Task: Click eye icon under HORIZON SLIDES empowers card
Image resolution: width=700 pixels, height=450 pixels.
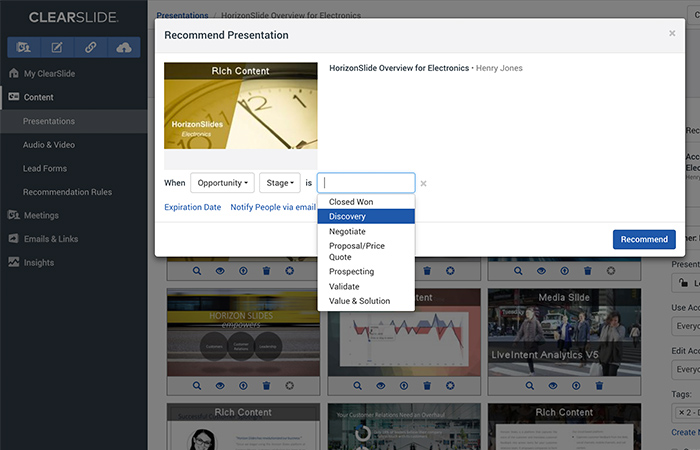Action: pyautogui.click(x=220, y=386)
